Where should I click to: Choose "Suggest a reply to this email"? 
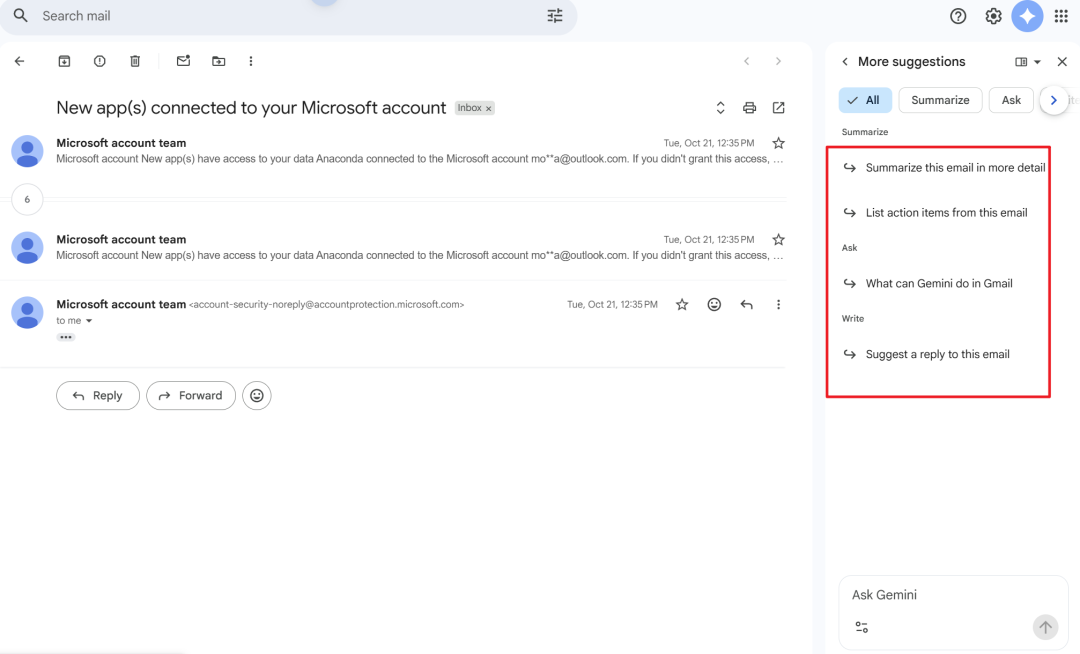(937, 354)
